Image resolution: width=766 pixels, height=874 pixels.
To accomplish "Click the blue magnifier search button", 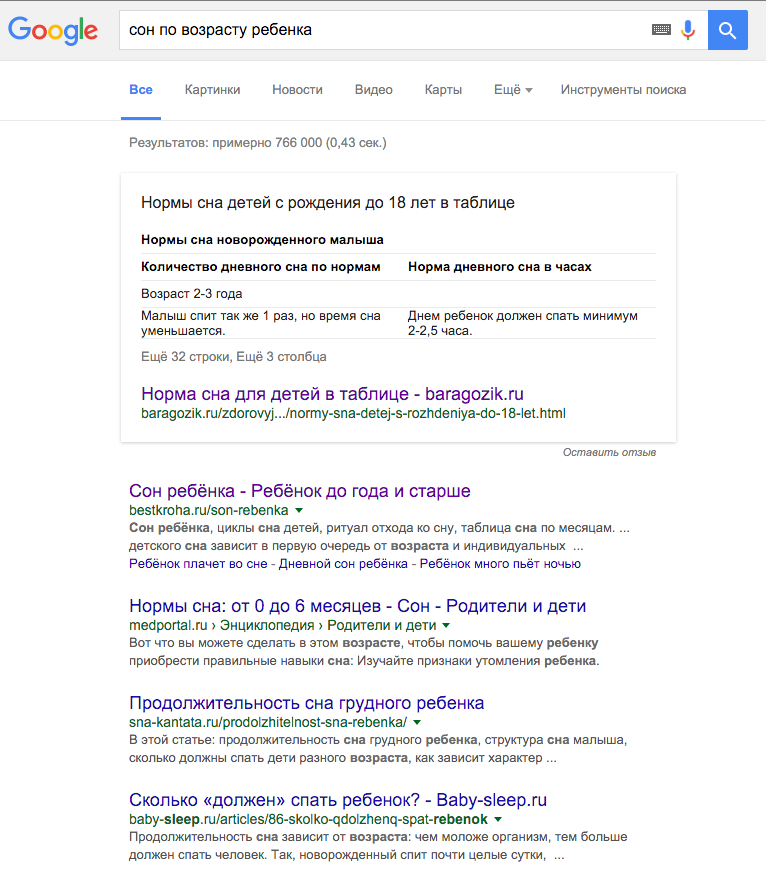I will (x=728, y=30).
